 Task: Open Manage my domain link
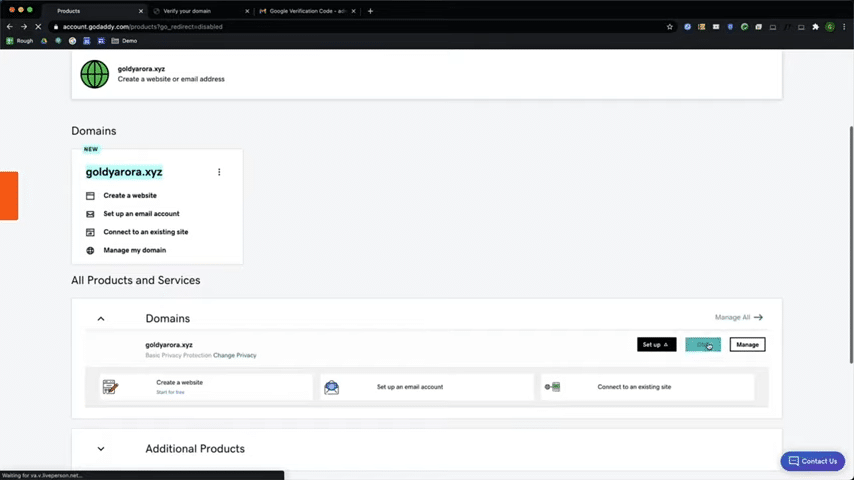[x=135, y=251]
